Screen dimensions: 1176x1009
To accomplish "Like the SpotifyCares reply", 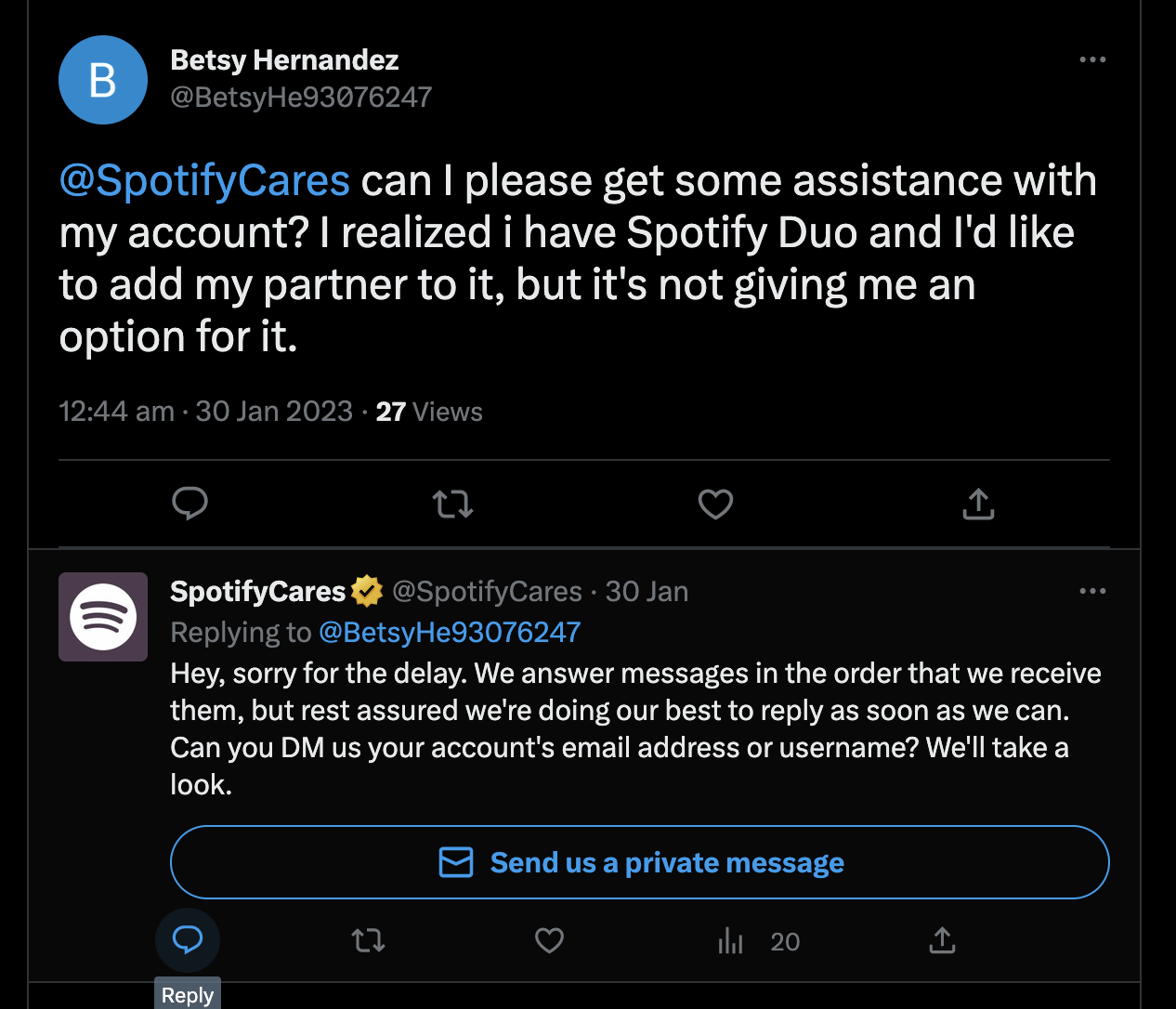I will (x=549, y=941).
